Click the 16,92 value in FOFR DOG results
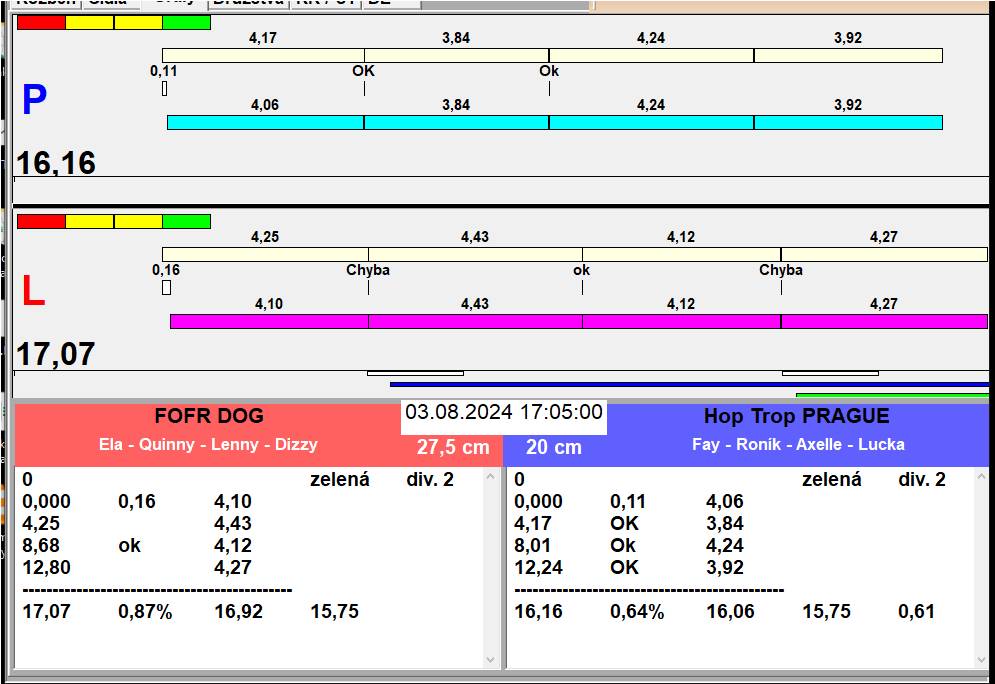 pos(238,611)
